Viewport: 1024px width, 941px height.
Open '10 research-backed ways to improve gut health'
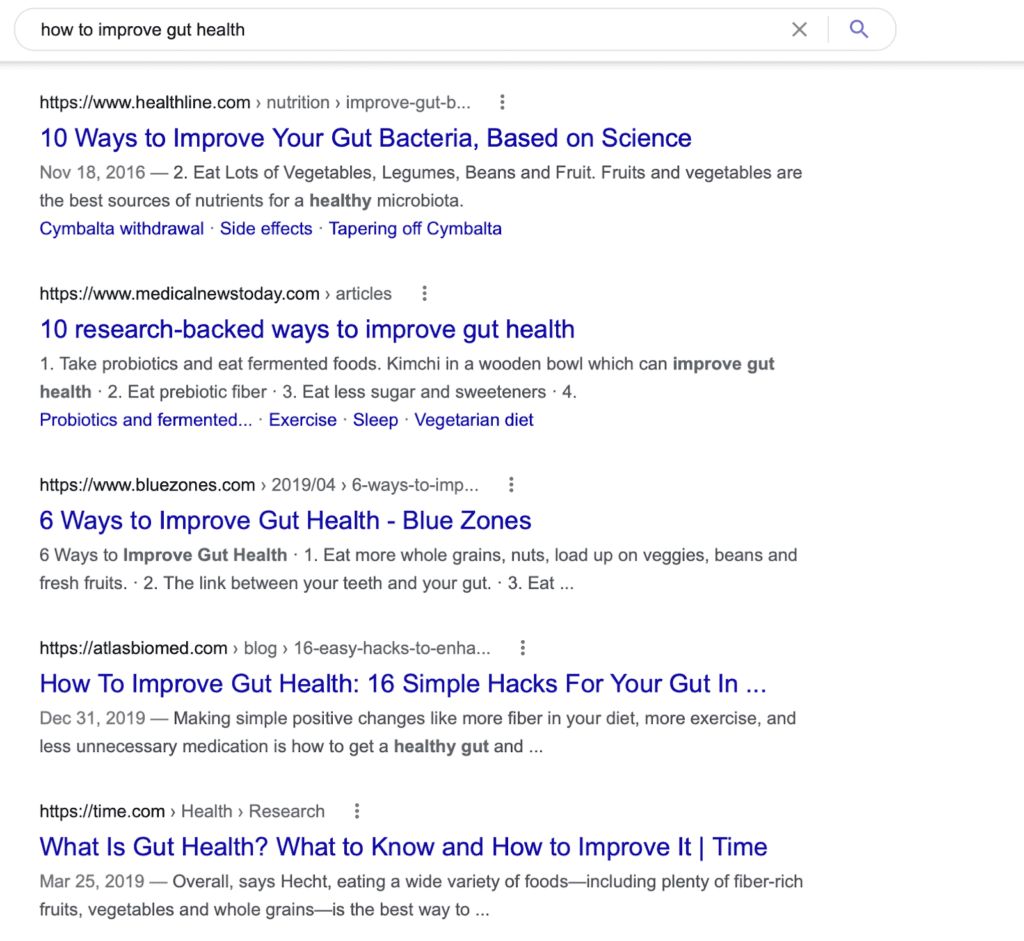click(x=307, y=329)
